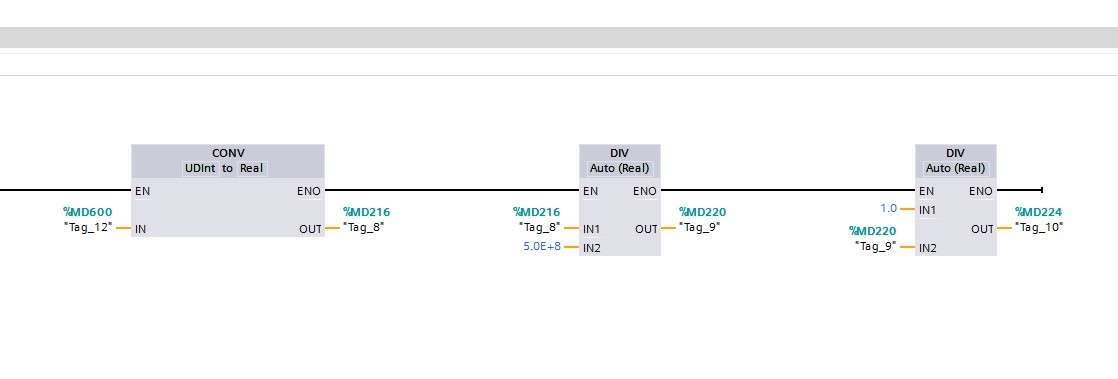Open Auto (Real) type selector on middle DIV

pyautogui.click(x=620, y=168)
